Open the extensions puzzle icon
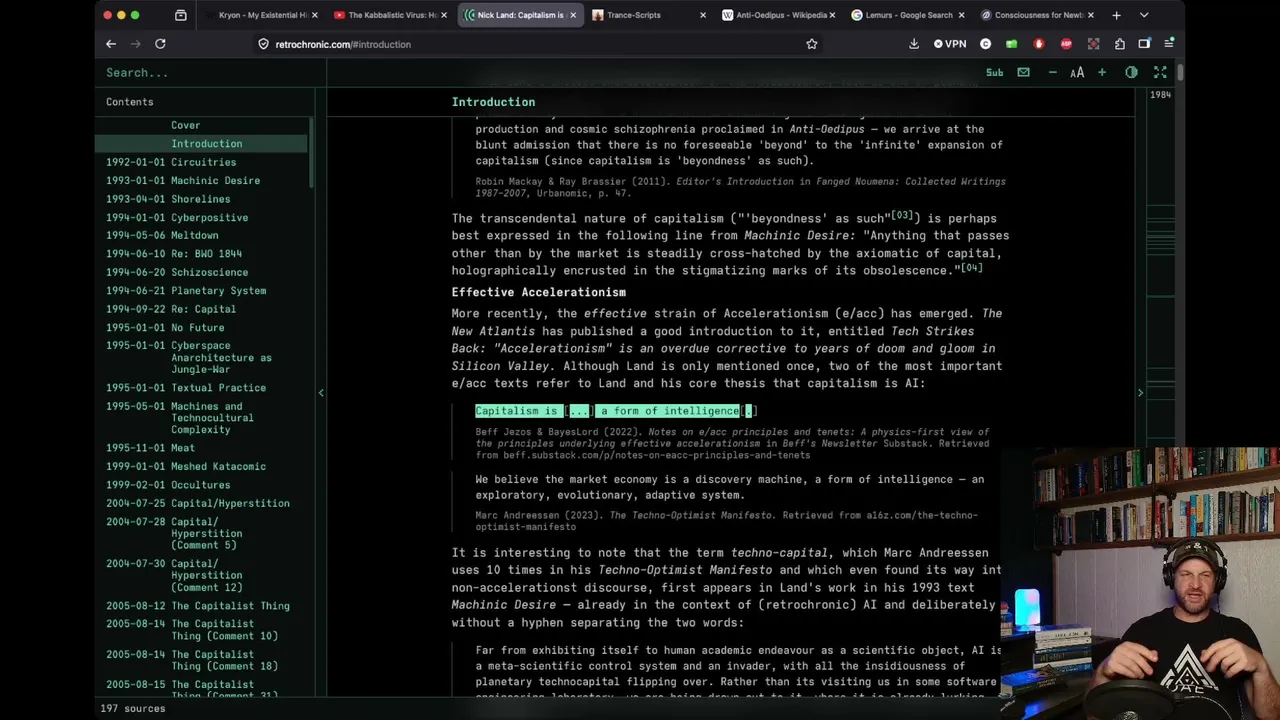 point(1119,44)
